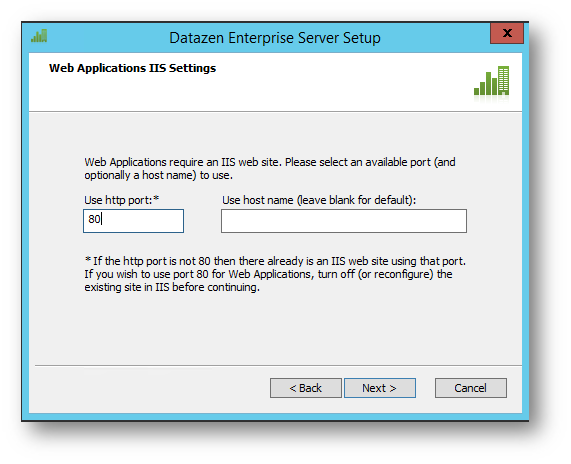
Task: Close the Datazen Enterprise Server Setup window
Action: click(507, 33)
